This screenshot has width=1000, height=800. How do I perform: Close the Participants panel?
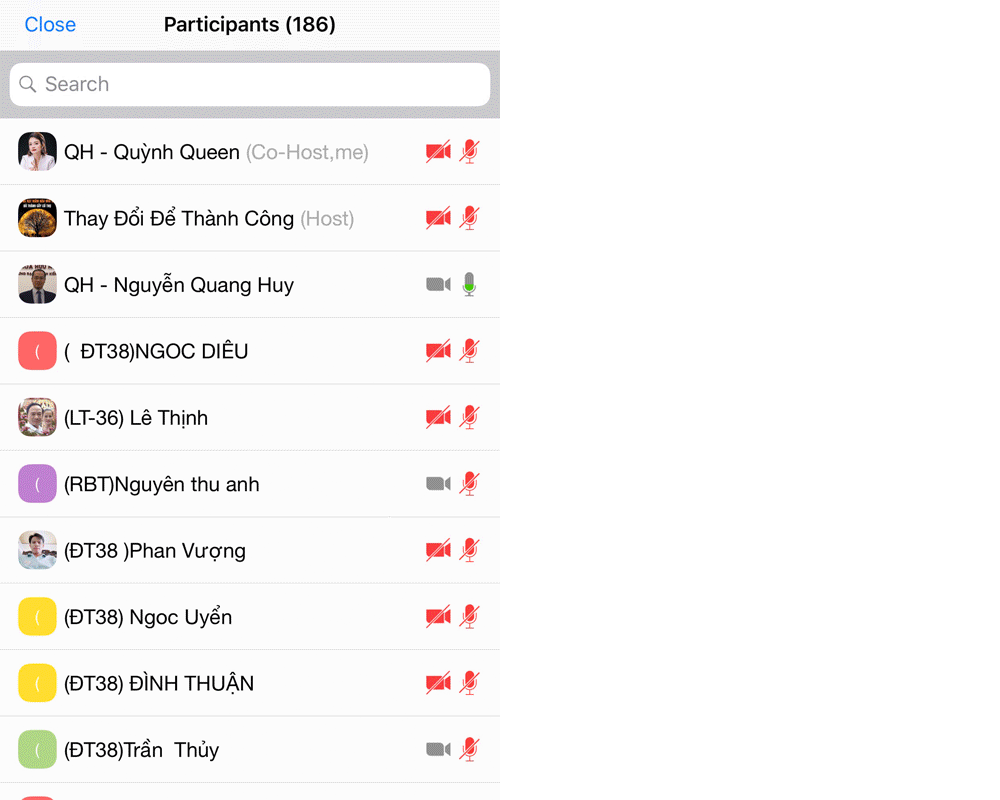pos(50,25)
